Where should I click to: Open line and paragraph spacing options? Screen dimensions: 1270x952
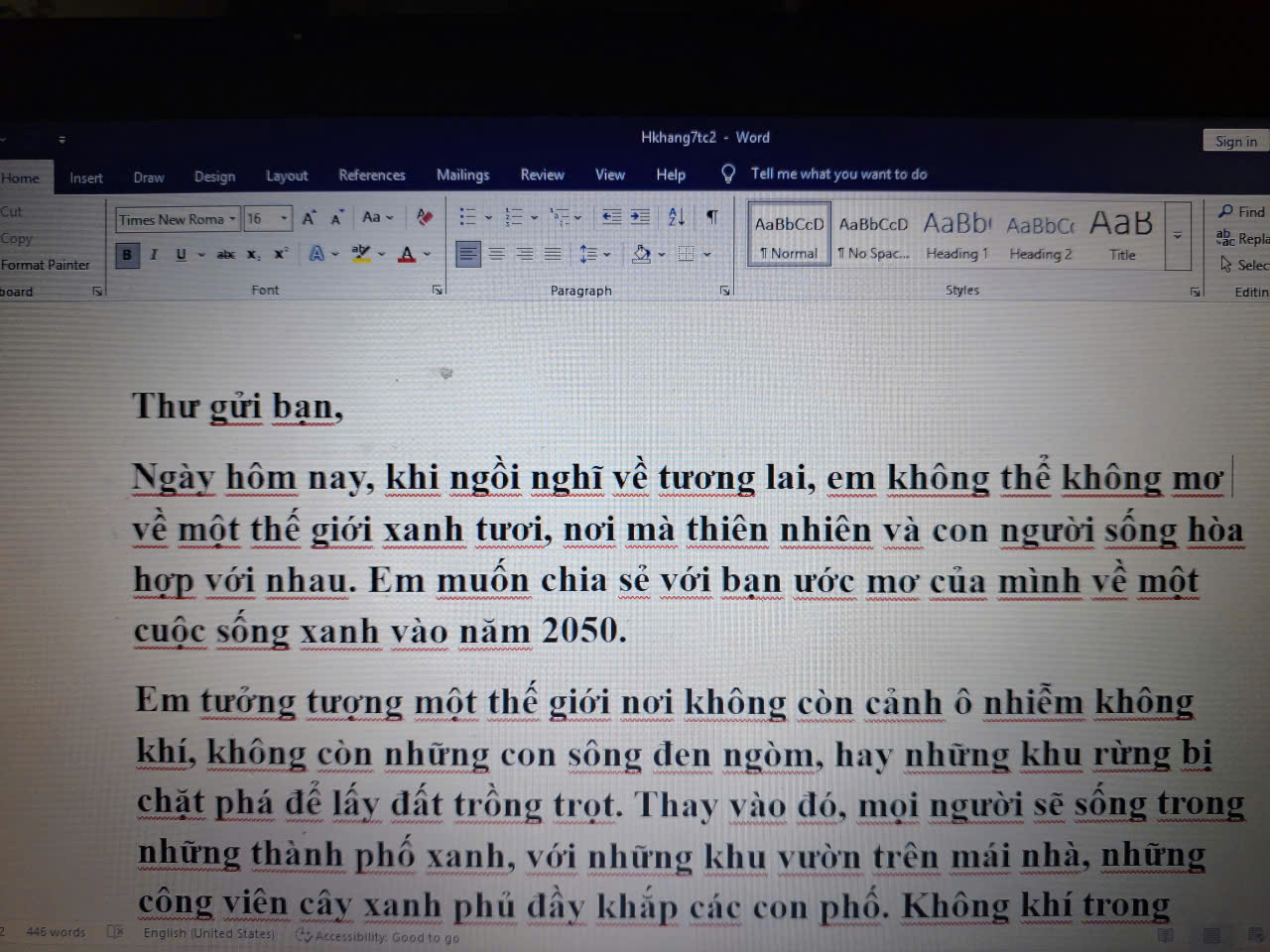588,254
